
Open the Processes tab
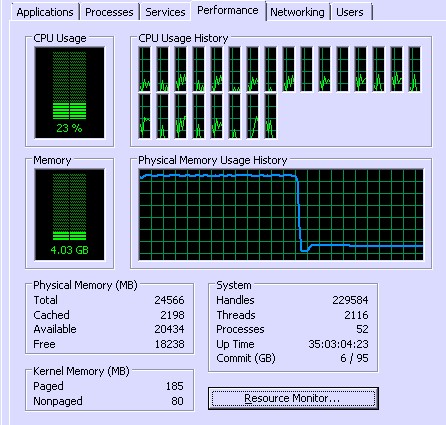pos(109,12)
